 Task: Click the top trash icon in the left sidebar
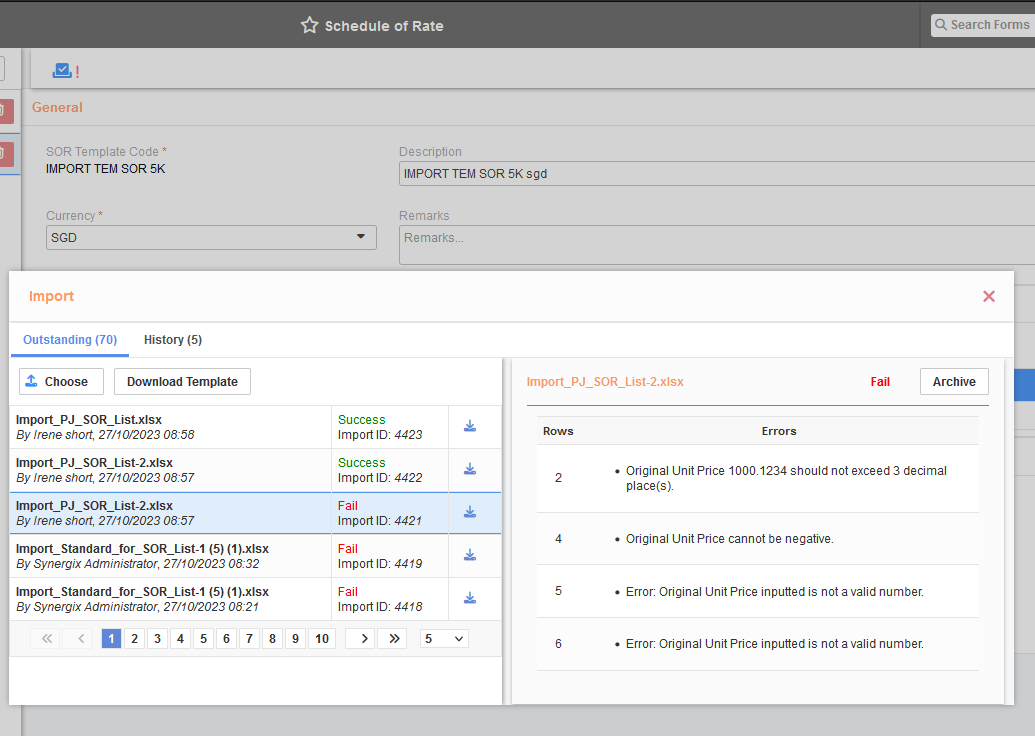click(5, 111)
